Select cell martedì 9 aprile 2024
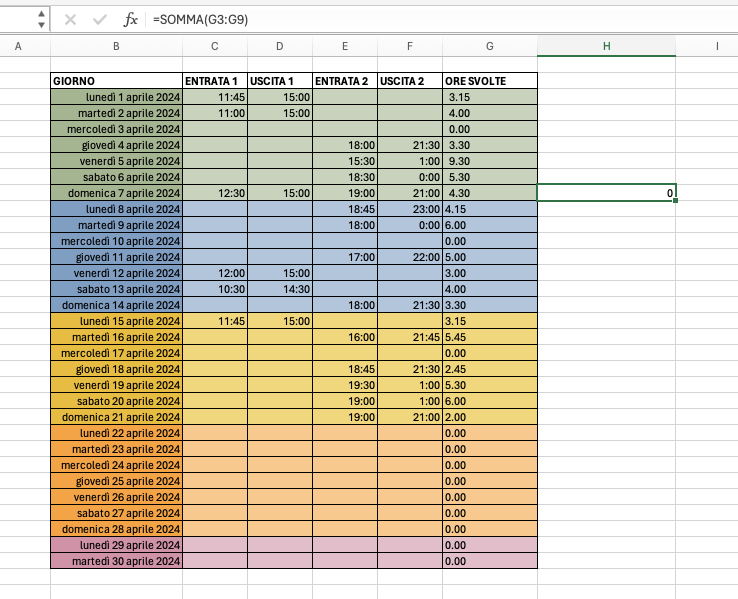Screen dimensions: 738x599 pyautogui.click(x=116, y=225)
